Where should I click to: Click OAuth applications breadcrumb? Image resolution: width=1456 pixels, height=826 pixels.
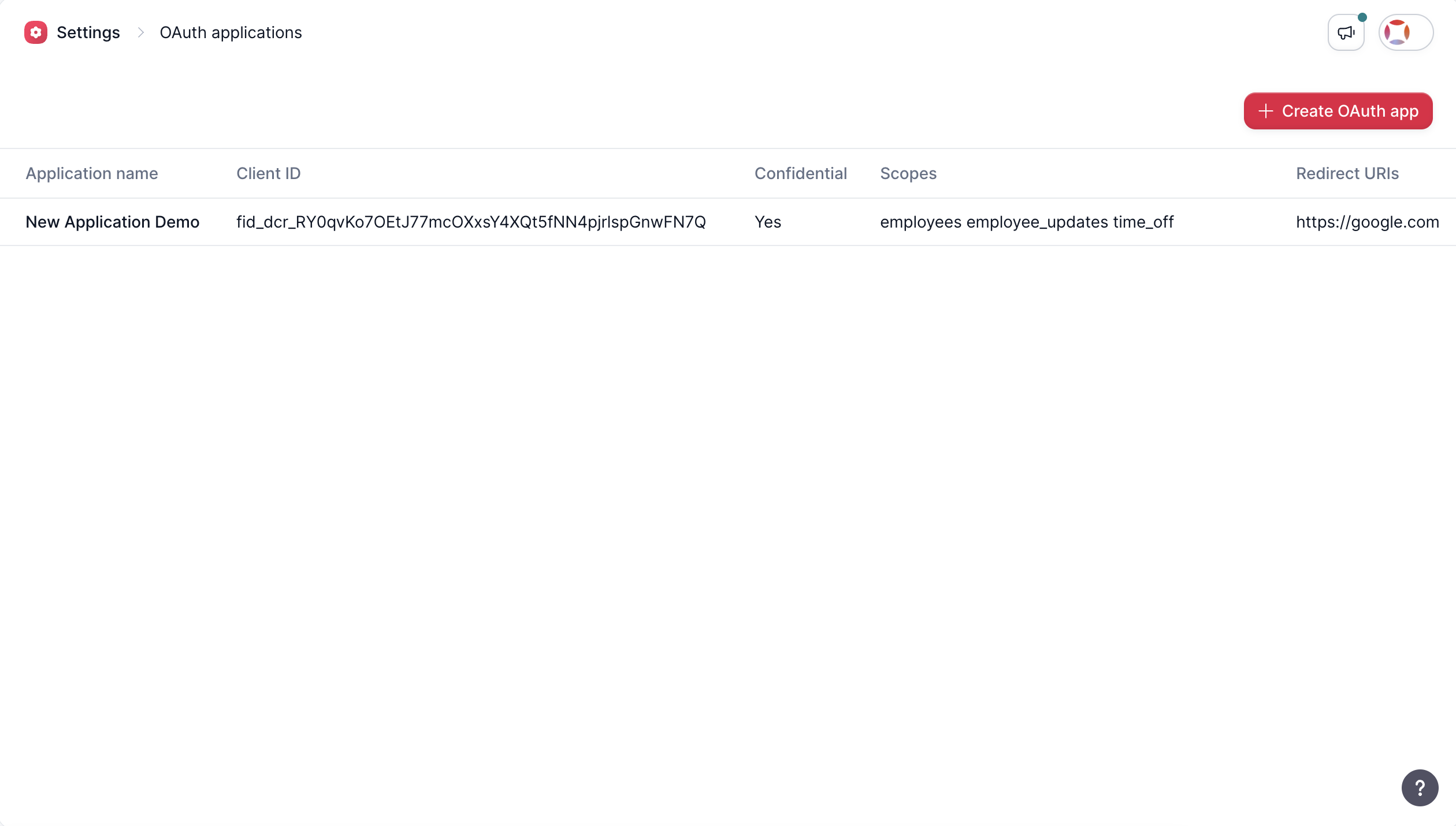231,32
